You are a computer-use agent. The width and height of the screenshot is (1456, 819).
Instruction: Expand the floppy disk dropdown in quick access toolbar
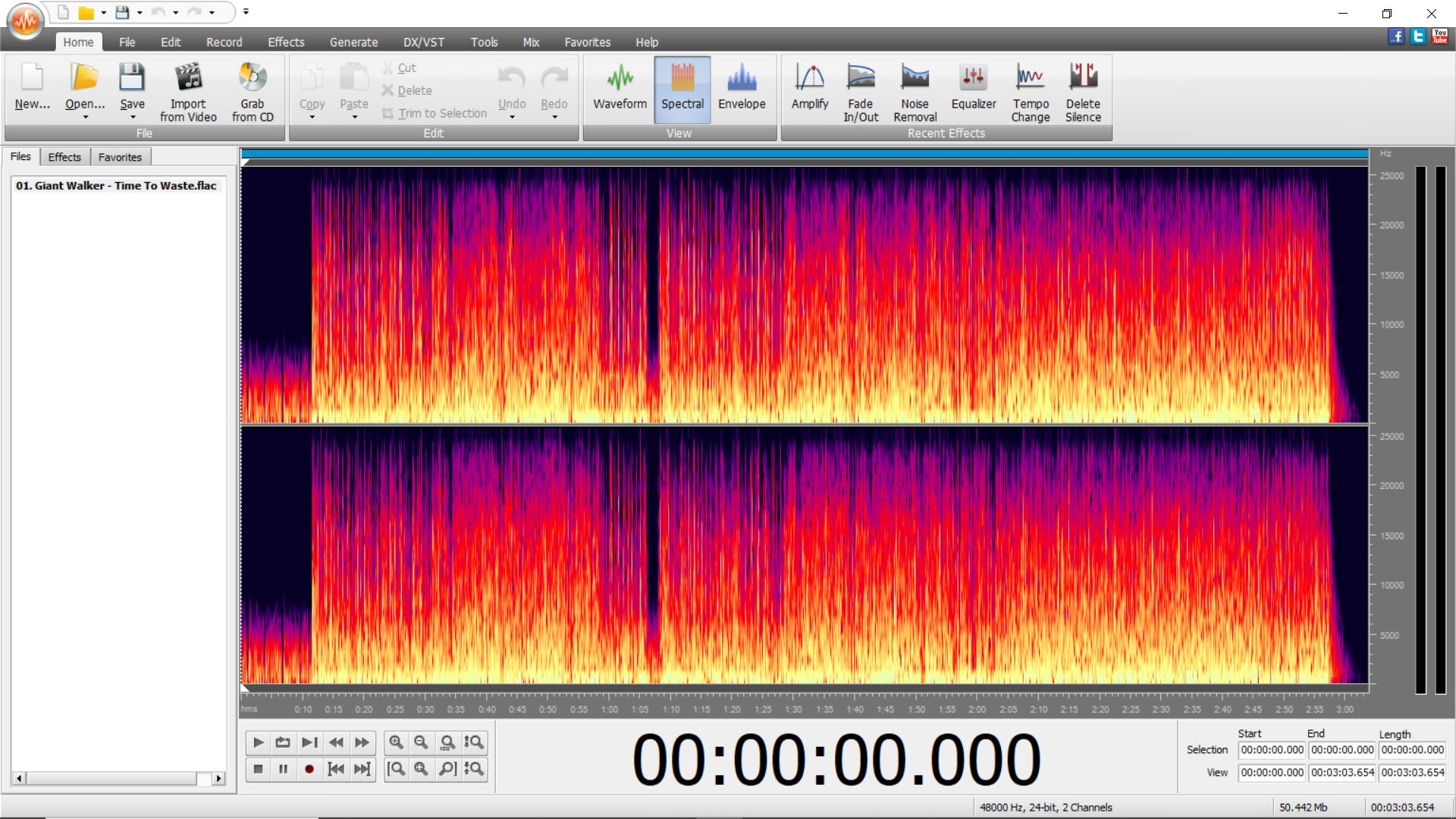click(140, 13)
